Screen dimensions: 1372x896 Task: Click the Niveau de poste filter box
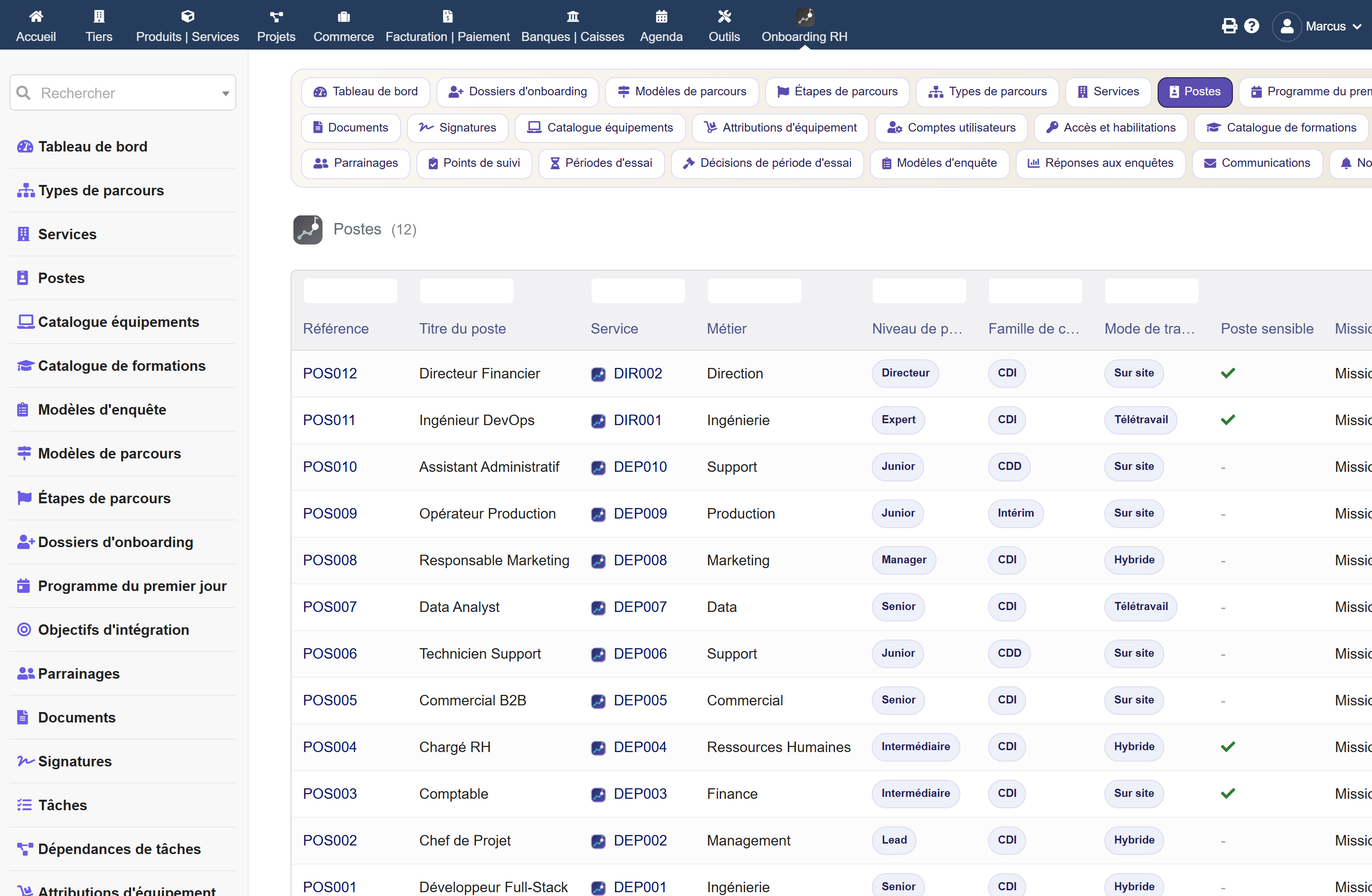point(919,291)
